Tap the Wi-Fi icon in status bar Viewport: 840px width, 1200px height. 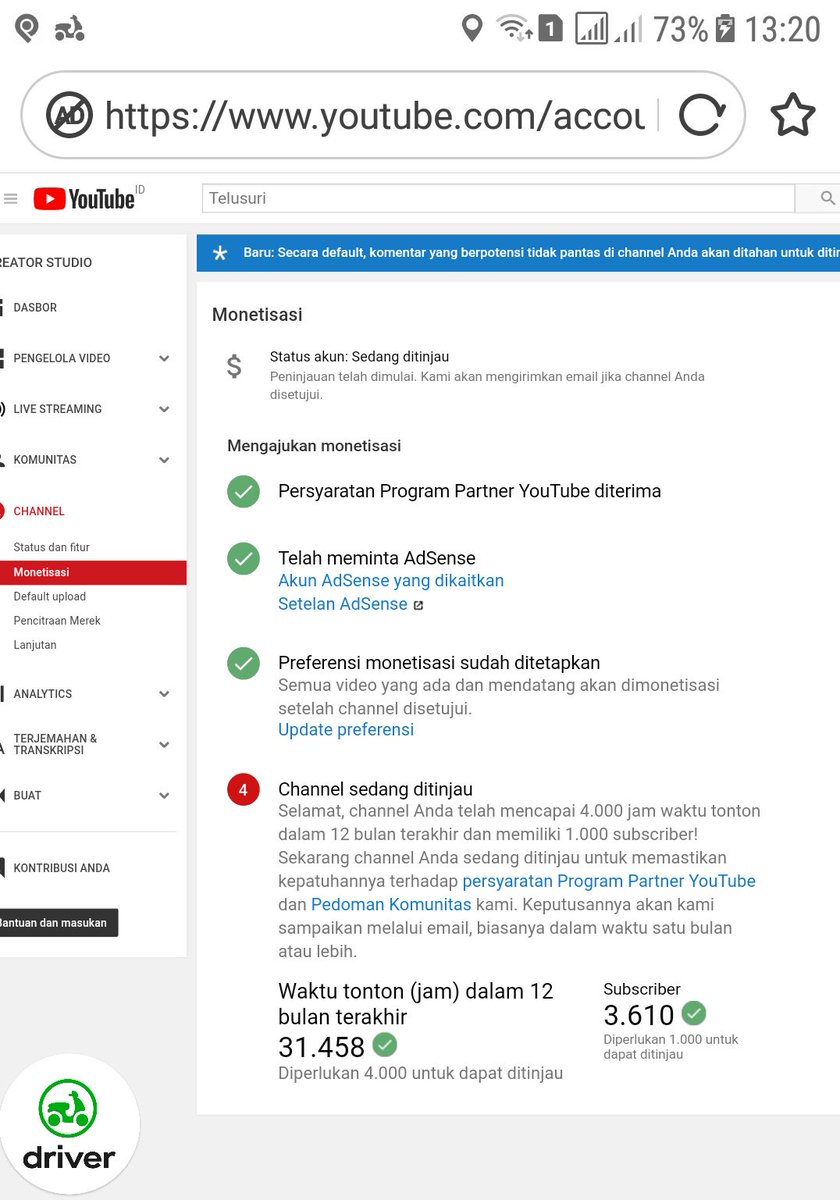(514, 28)
